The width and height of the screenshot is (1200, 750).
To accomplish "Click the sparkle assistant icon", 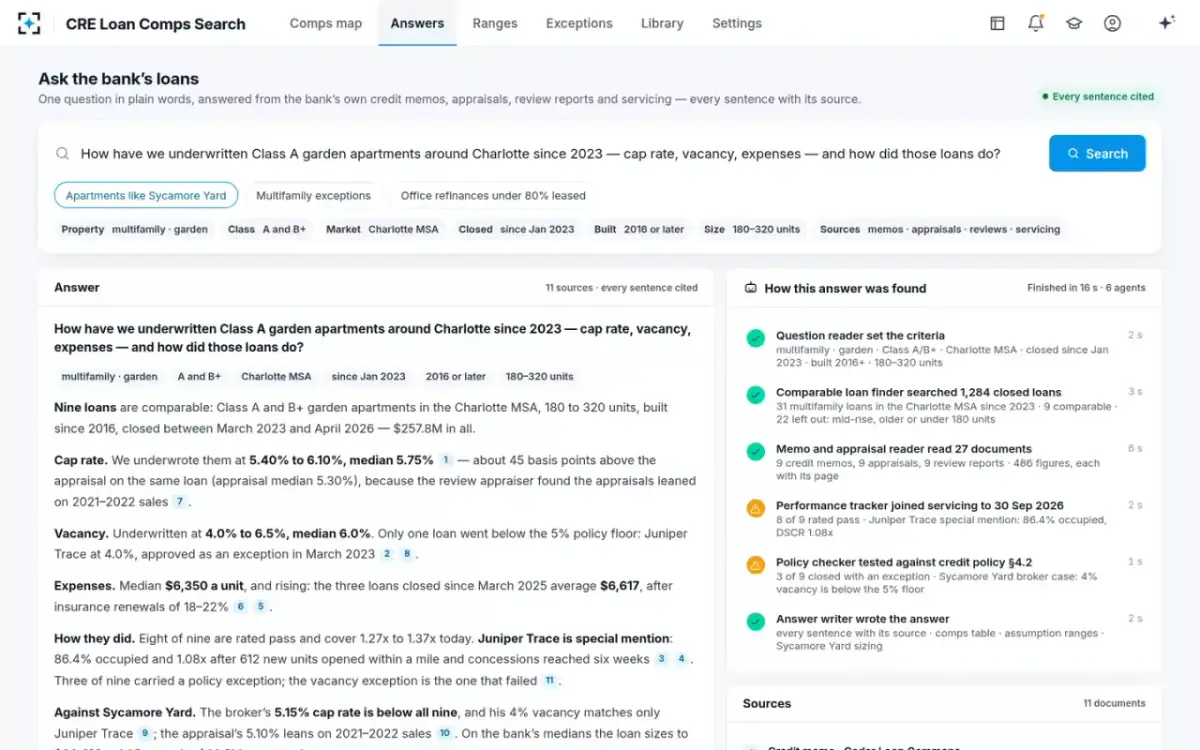I will click(1166, 23).
